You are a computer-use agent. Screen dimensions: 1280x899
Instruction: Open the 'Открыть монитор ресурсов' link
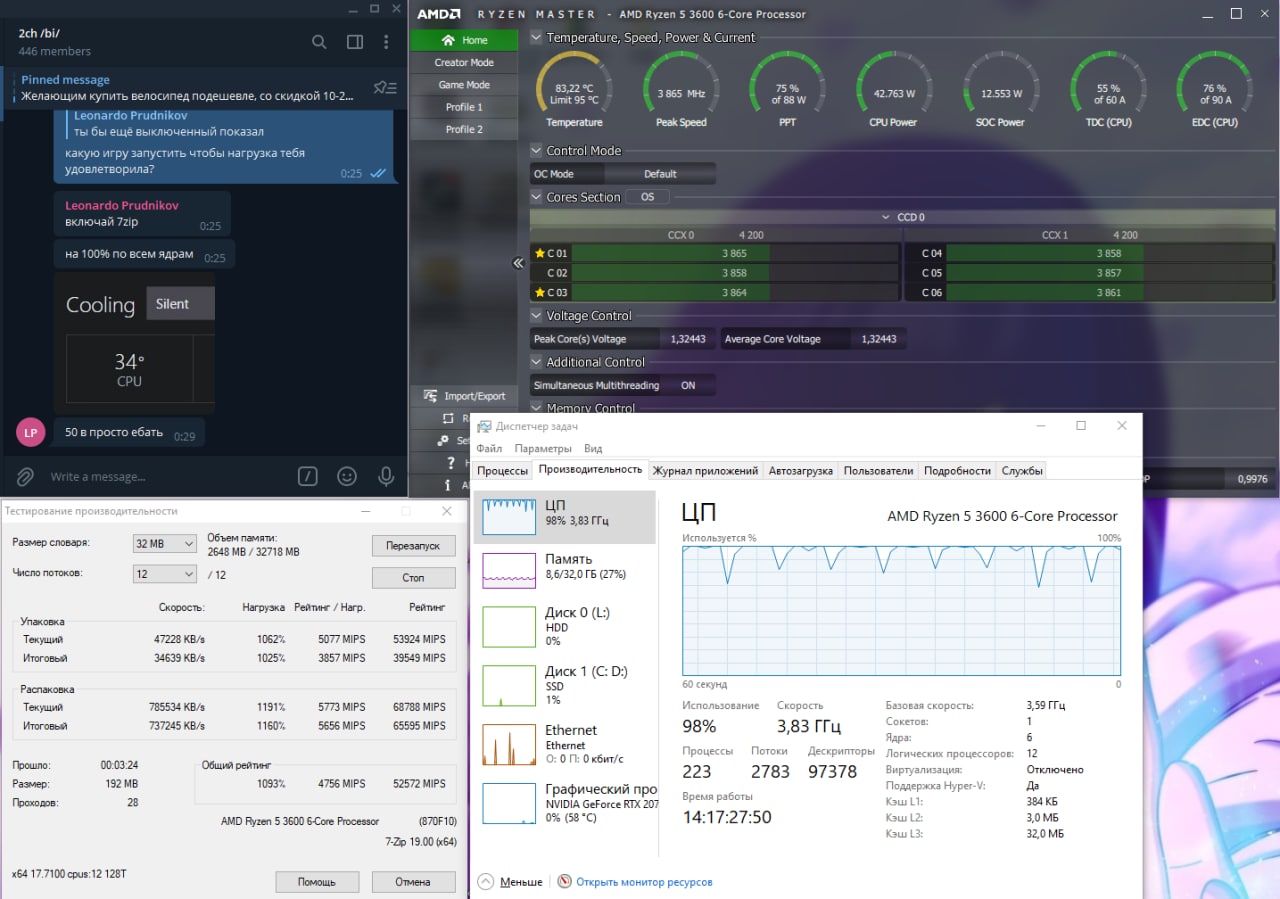point(644,882)
